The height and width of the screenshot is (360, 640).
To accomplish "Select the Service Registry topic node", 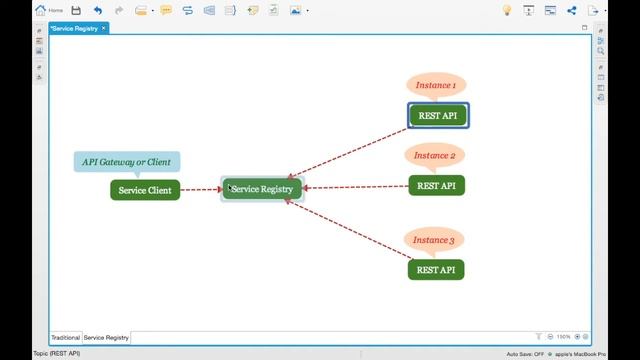I will click(262, 189).
